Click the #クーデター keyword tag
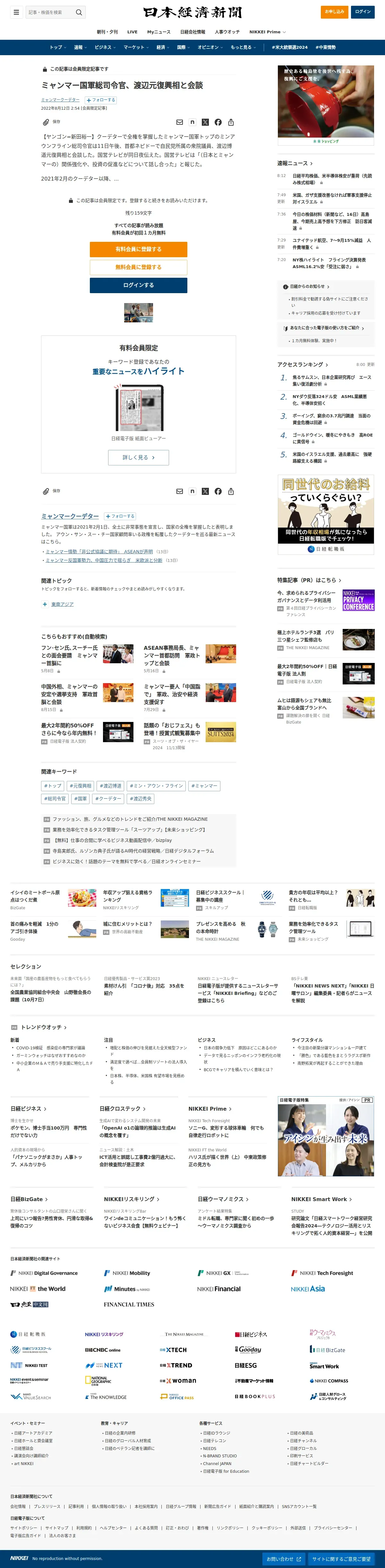The width and height of the screenshot is (385, 1568). (108, 799)
